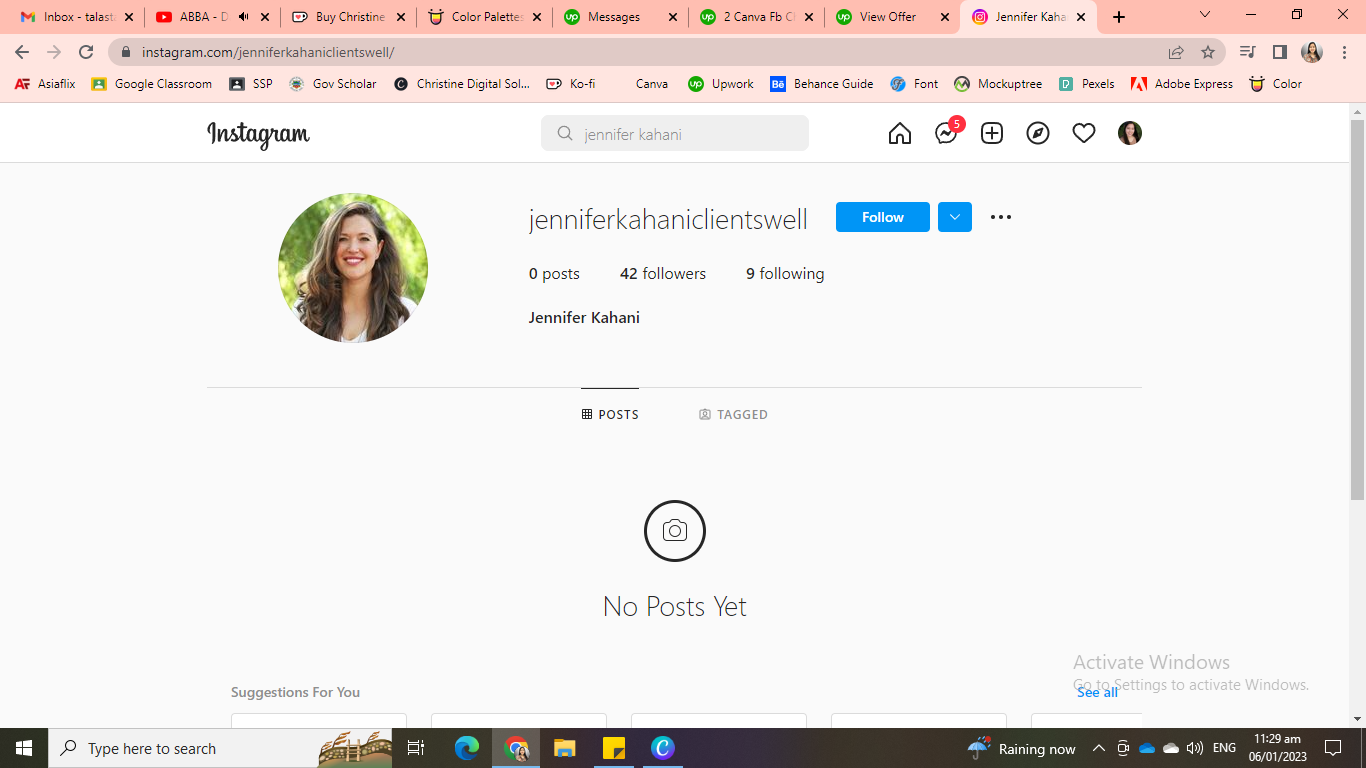Click the create new post icon
The height and width of the screenshot is (768, 1366).
pyautogui.click(x=991, y=134)
